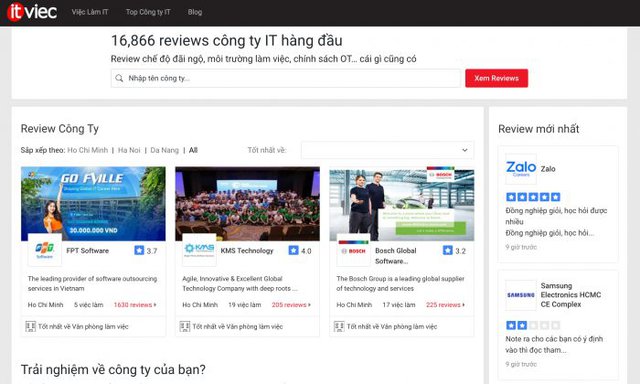Click 'Ho Chi Minh' on the FPT Software card
Image resolution: width=640 pixels, height=384 pixels.
(x=46, y=305)
